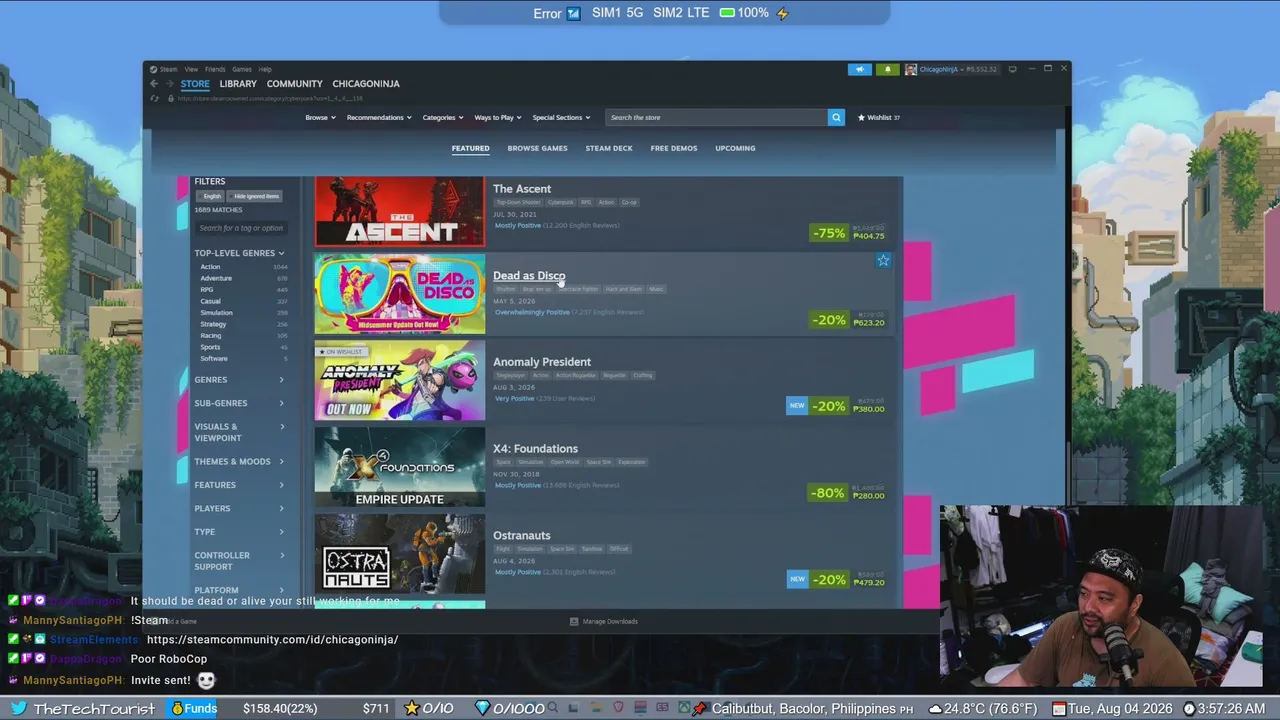This screenshot has width=1280, height=720.
Task: Click the weather cloud icon
Action: (935, 708)
